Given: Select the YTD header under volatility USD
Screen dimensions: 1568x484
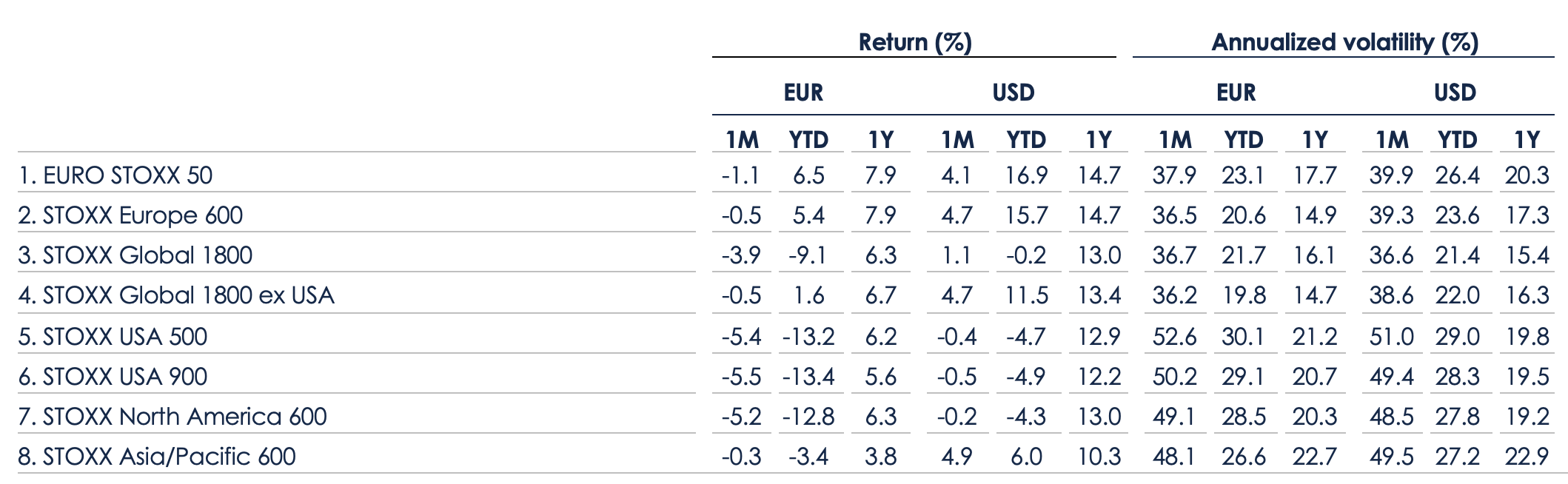Looking at the screenshot, I should pyautogui.click(x=1457, y=140).
